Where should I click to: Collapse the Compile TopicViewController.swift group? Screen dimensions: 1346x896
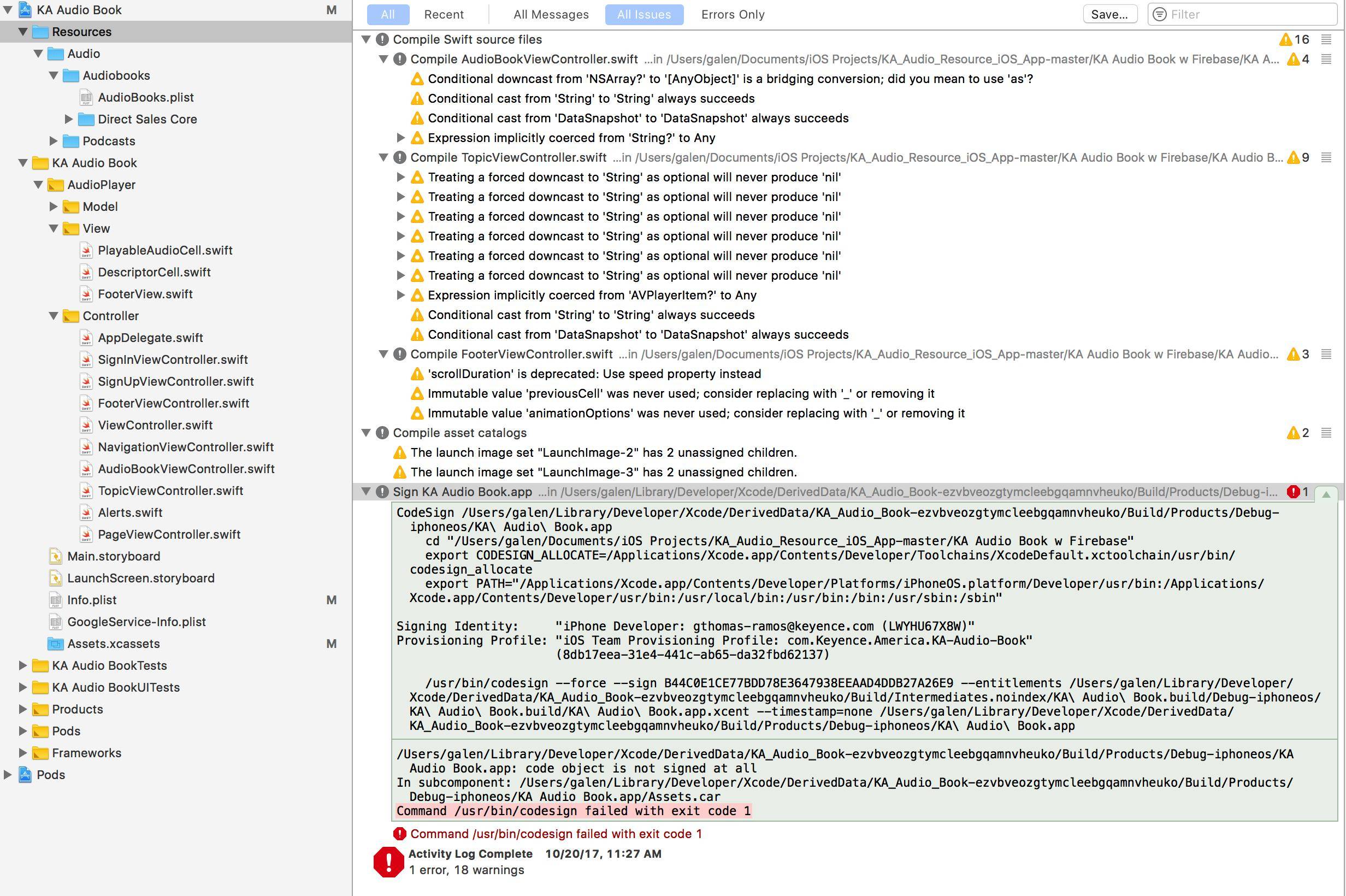(x=384, y=157)
